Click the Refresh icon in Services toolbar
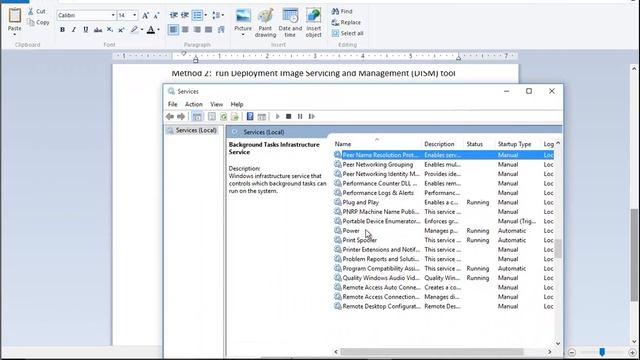640x360 pixels. pos(223,117)
